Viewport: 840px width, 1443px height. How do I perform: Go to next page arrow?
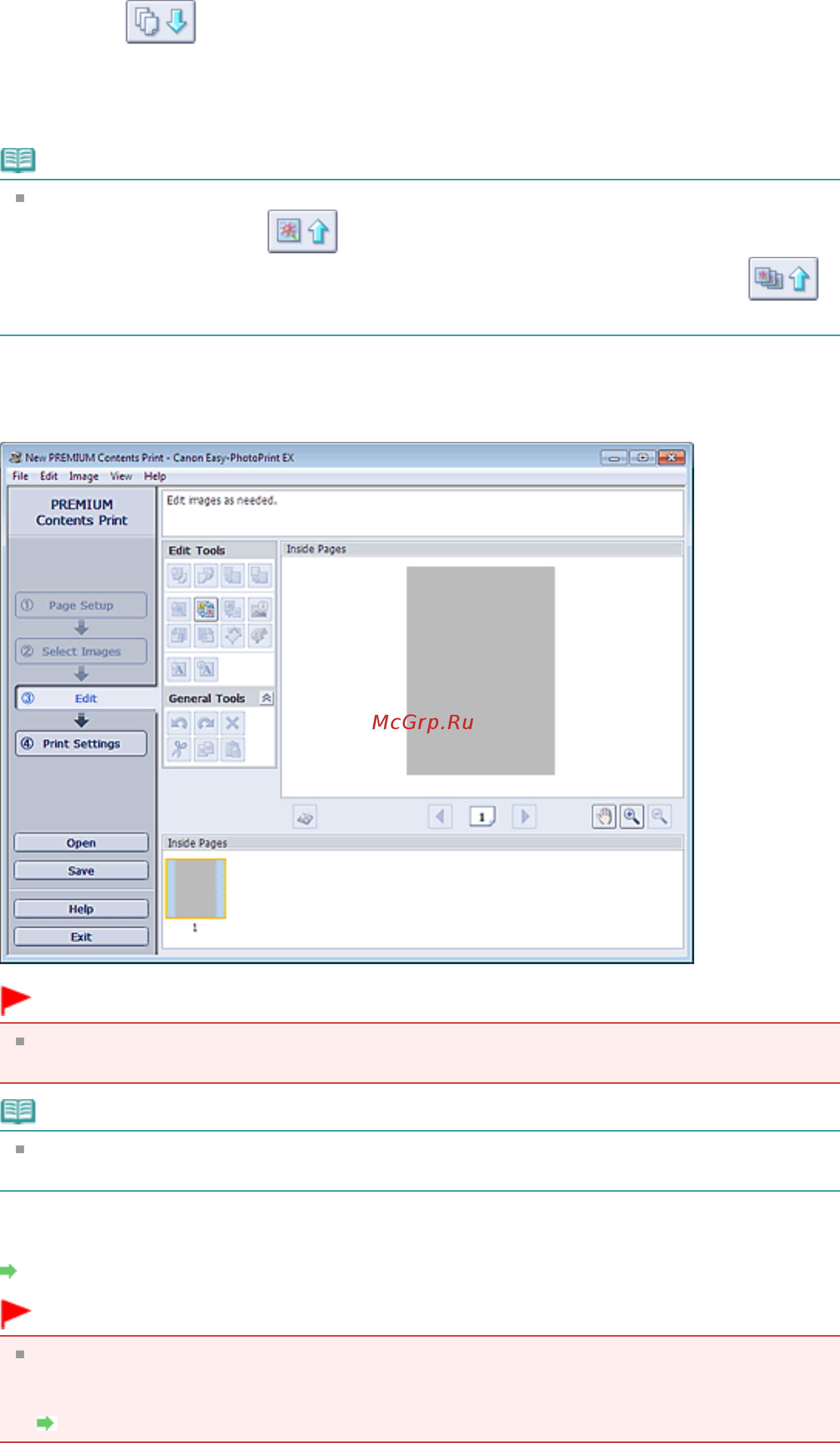524,817
